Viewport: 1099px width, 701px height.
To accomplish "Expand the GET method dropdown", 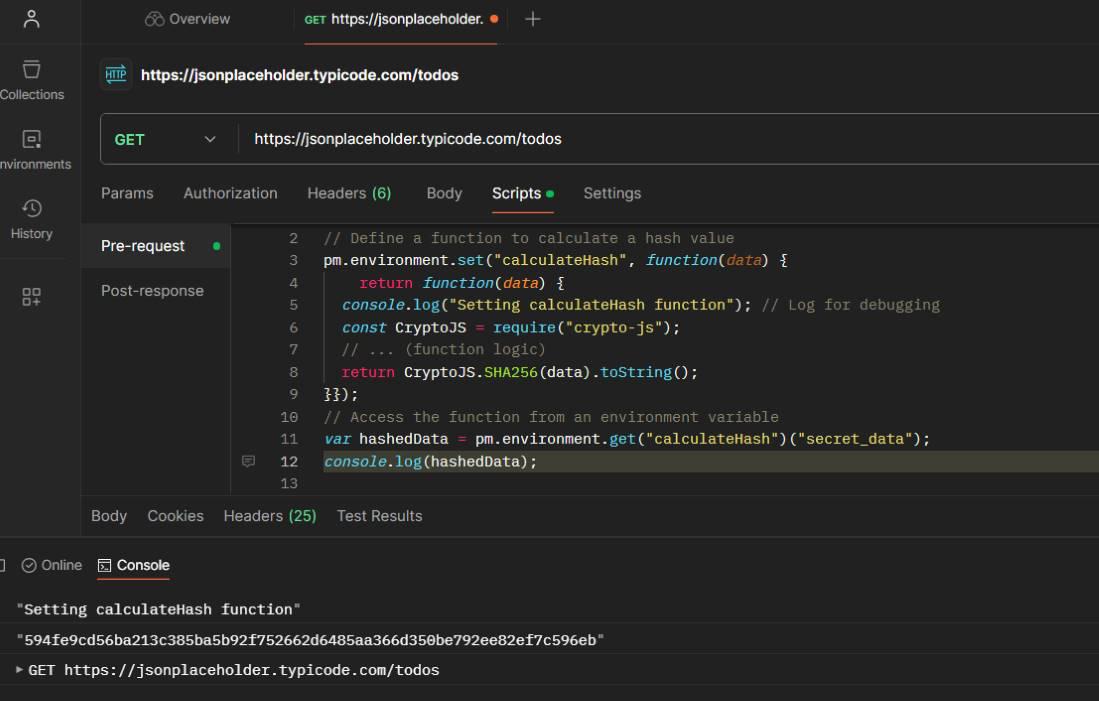I will coord(168,139).
